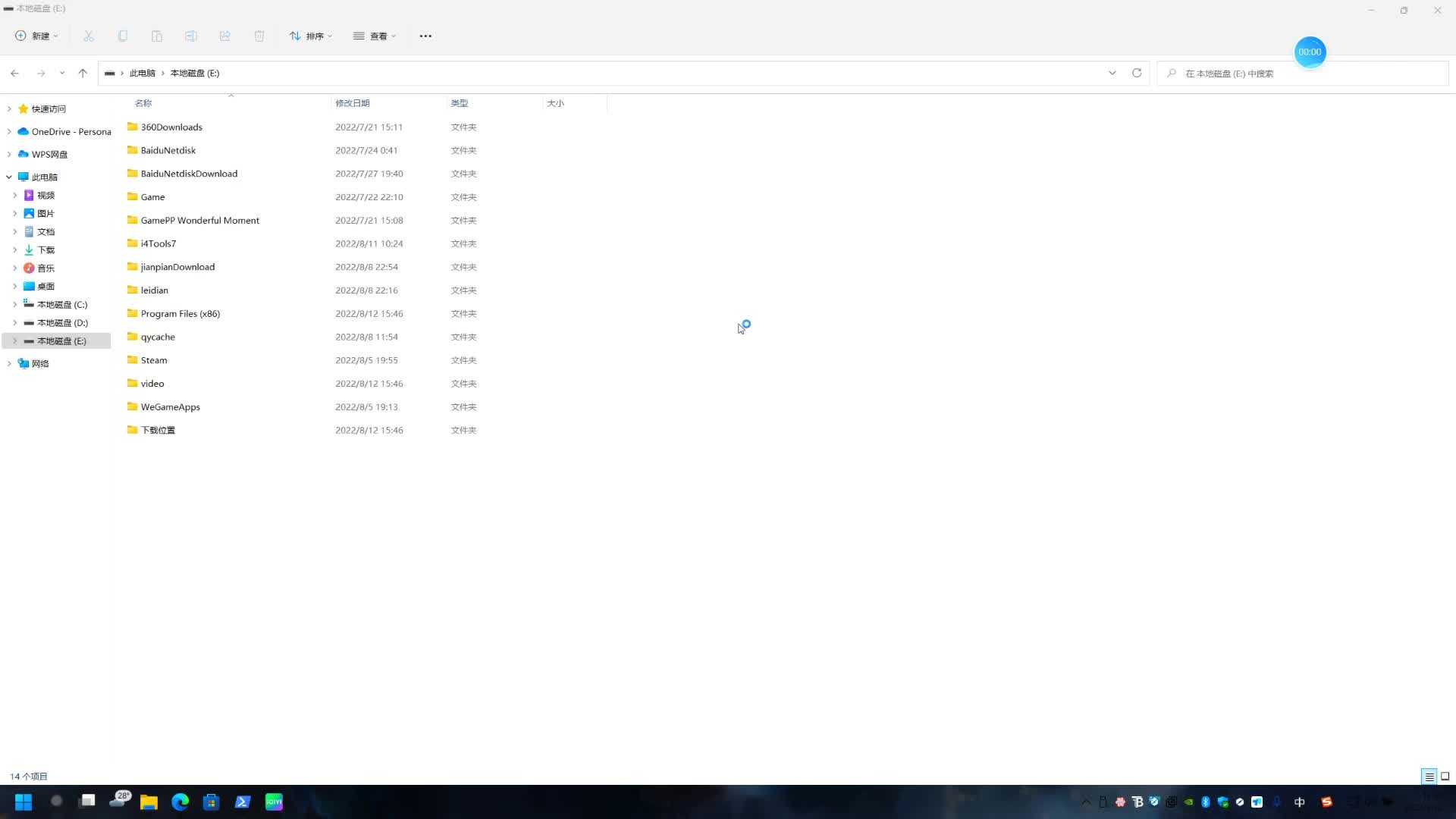Viewport: 1456px width, 819px height.
Task: Click the Delete trash icon
Action: (x=259, y=36)
